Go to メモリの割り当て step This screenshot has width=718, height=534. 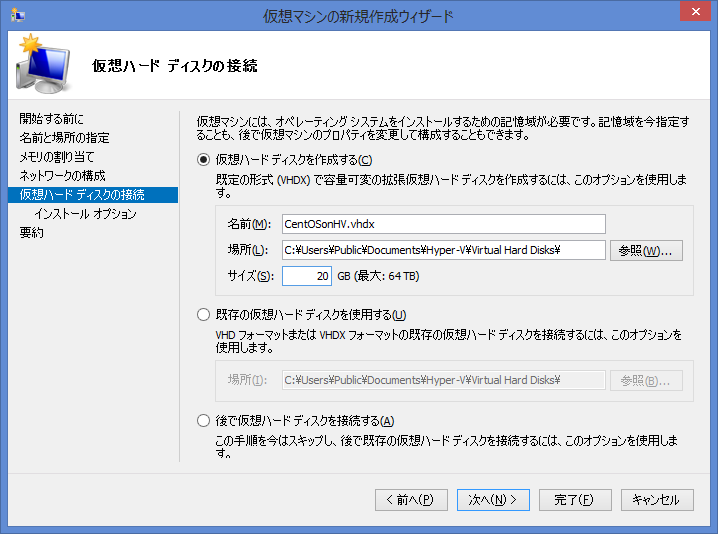(x=56, y=157)
